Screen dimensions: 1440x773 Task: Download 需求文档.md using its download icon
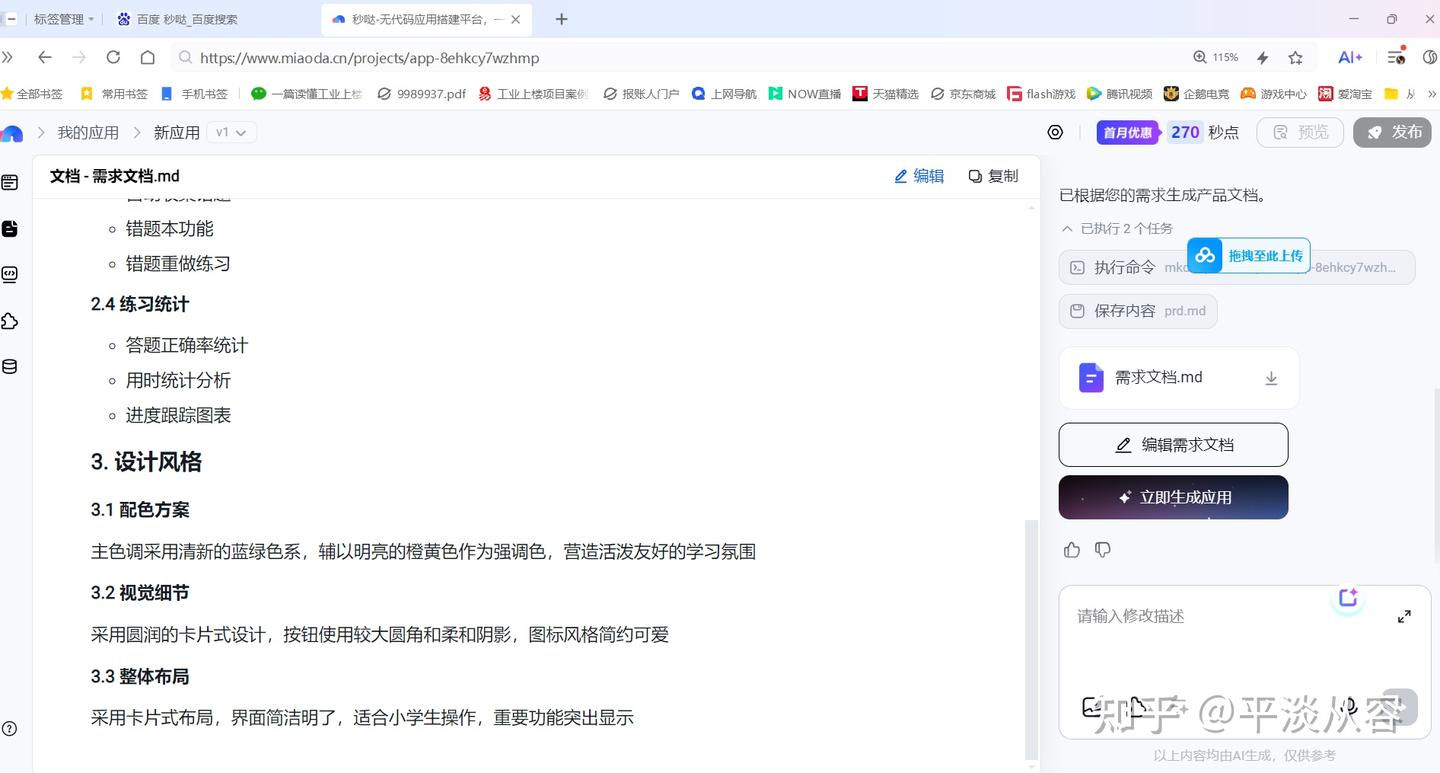(1271, 378)
